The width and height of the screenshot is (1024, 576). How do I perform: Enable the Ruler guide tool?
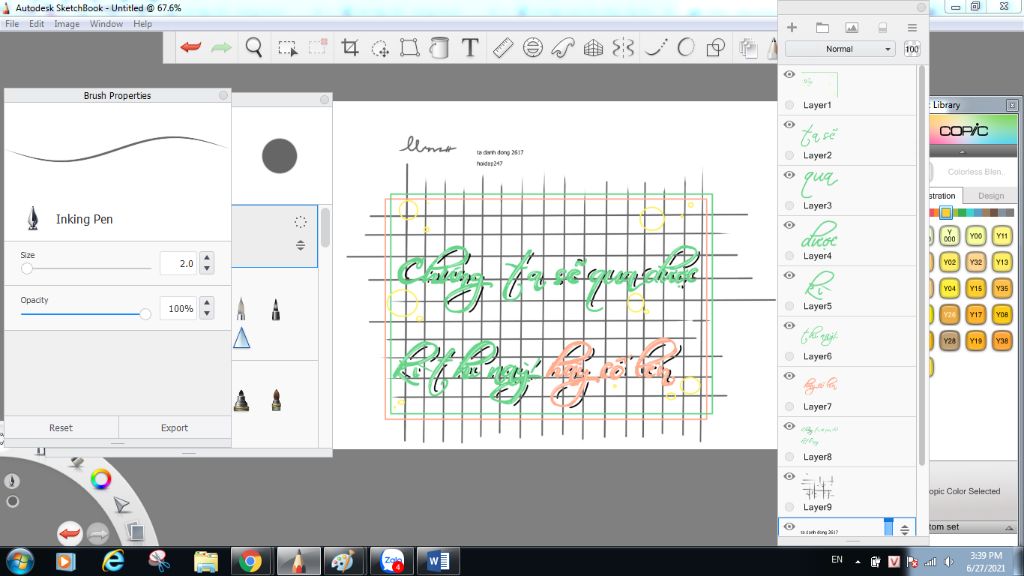(502, 47)
